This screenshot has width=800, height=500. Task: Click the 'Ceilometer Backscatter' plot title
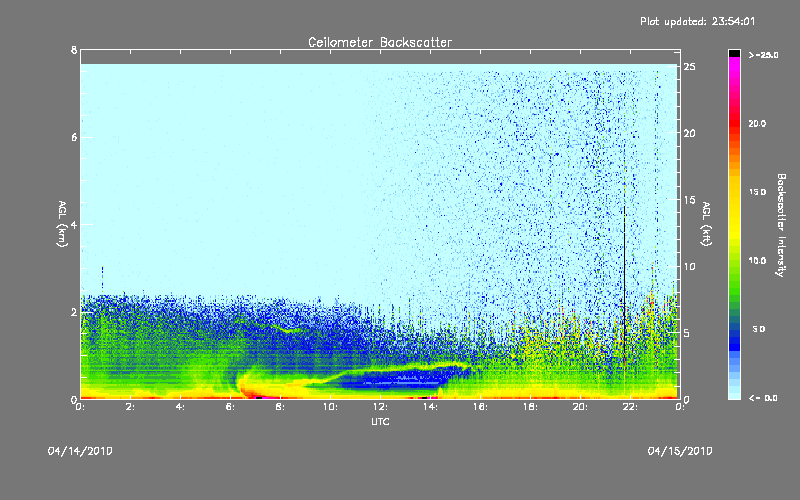pos(380,42)
